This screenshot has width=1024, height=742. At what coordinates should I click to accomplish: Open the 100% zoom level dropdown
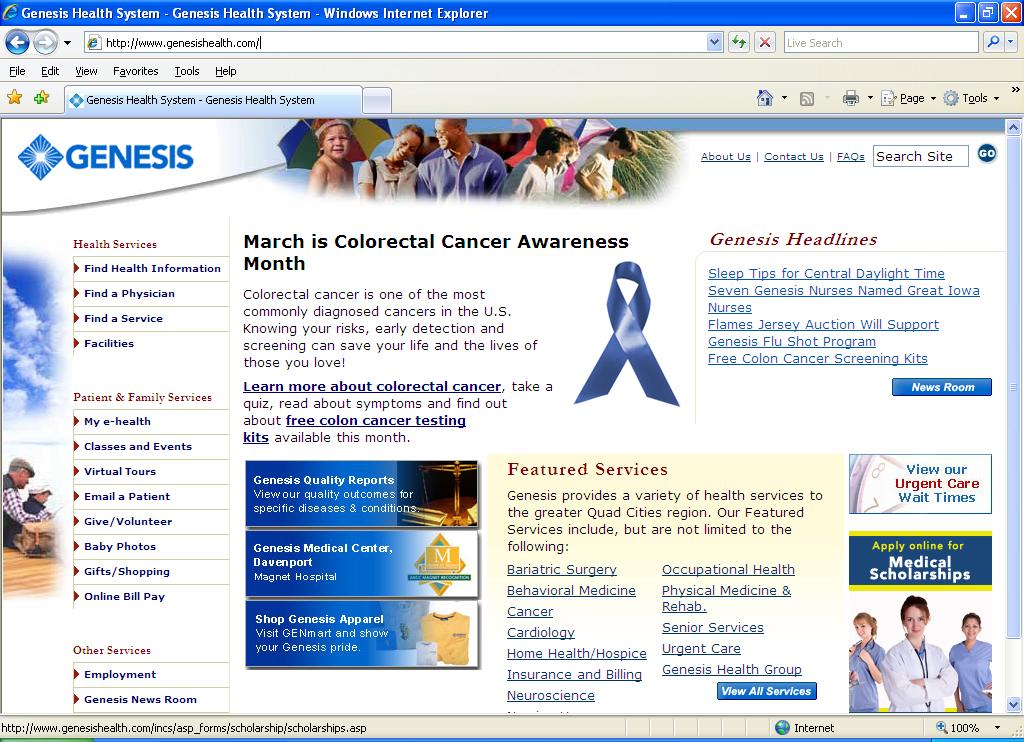click(997, 728)
